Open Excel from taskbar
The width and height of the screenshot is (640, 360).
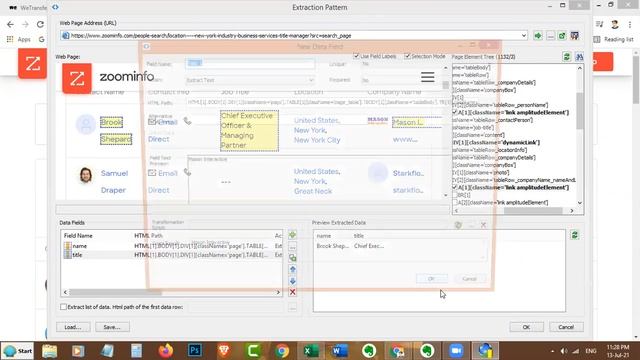point(311,351)
